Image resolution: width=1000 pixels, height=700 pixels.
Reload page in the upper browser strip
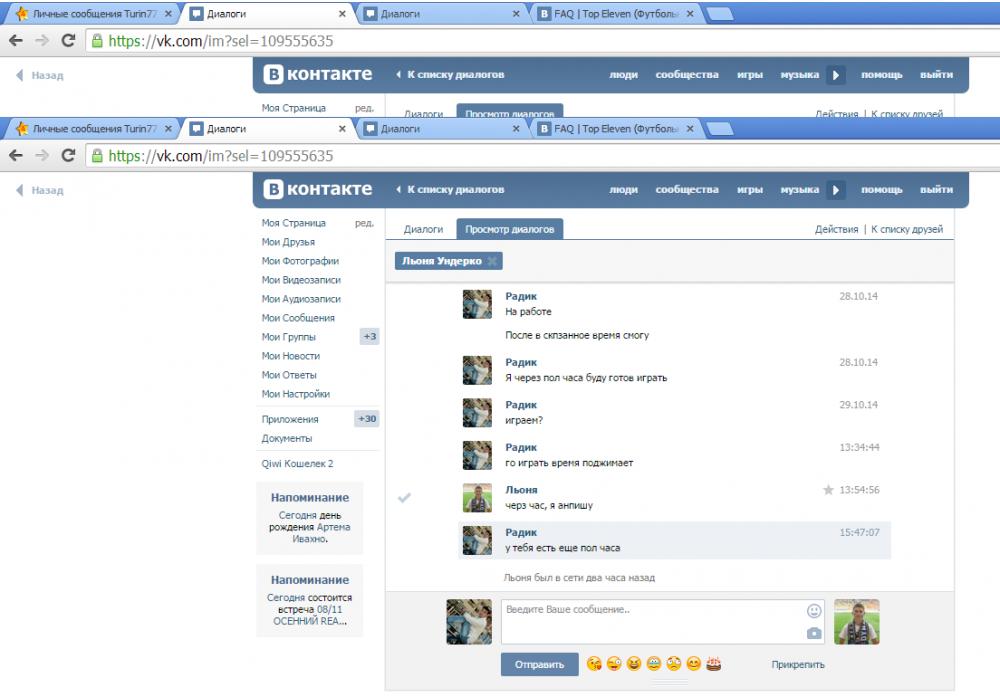click(68, 40)
